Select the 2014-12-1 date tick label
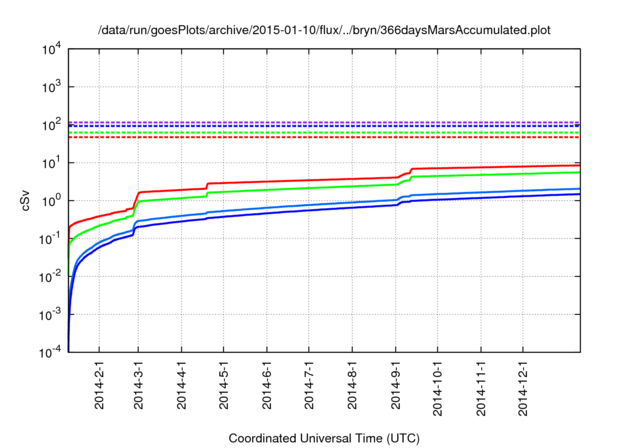This screenshot has width=640, height=448. pos(524,387)
